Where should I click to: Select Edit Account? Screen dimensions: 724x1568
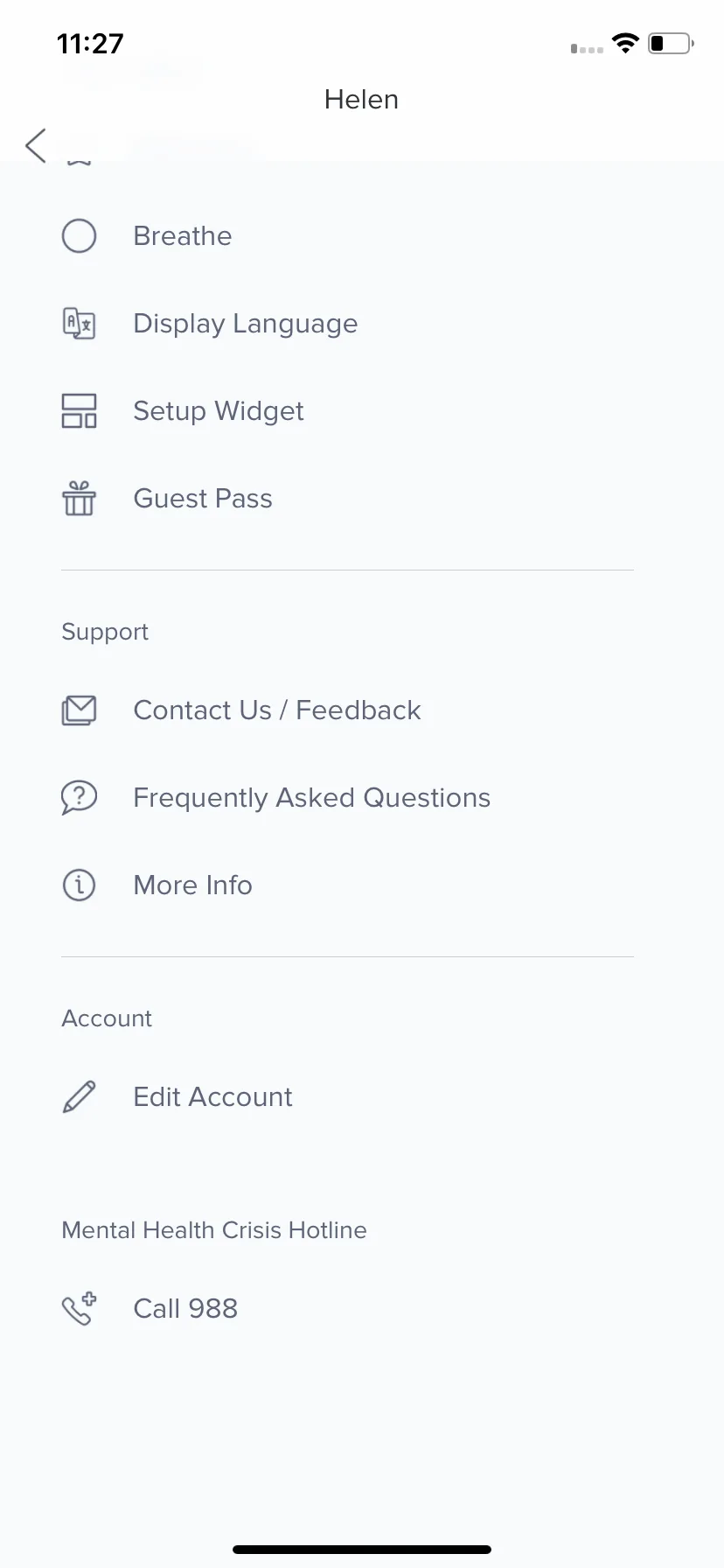click(x=347, y=1096)
